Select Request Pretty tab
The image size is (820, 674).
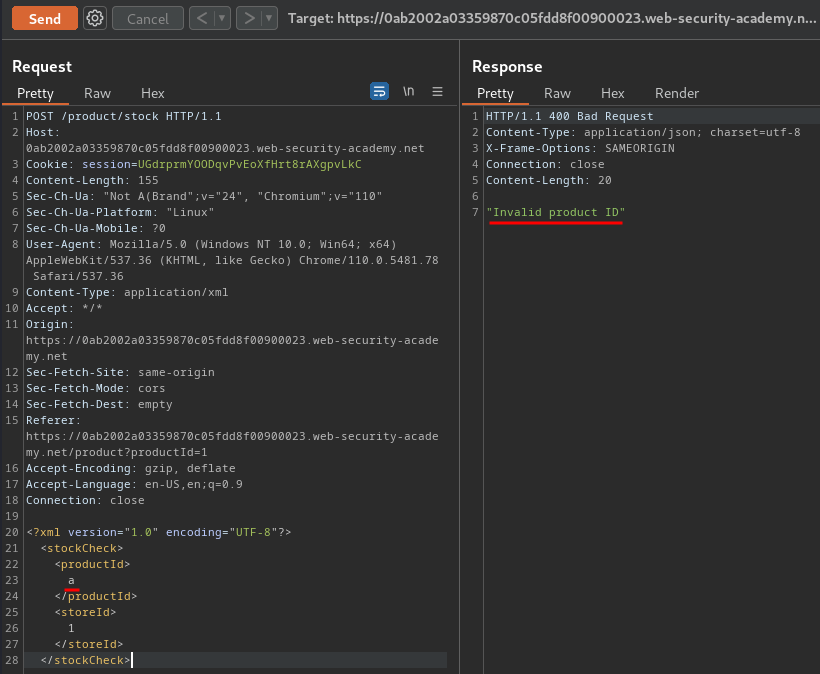(x=35, y=93)
